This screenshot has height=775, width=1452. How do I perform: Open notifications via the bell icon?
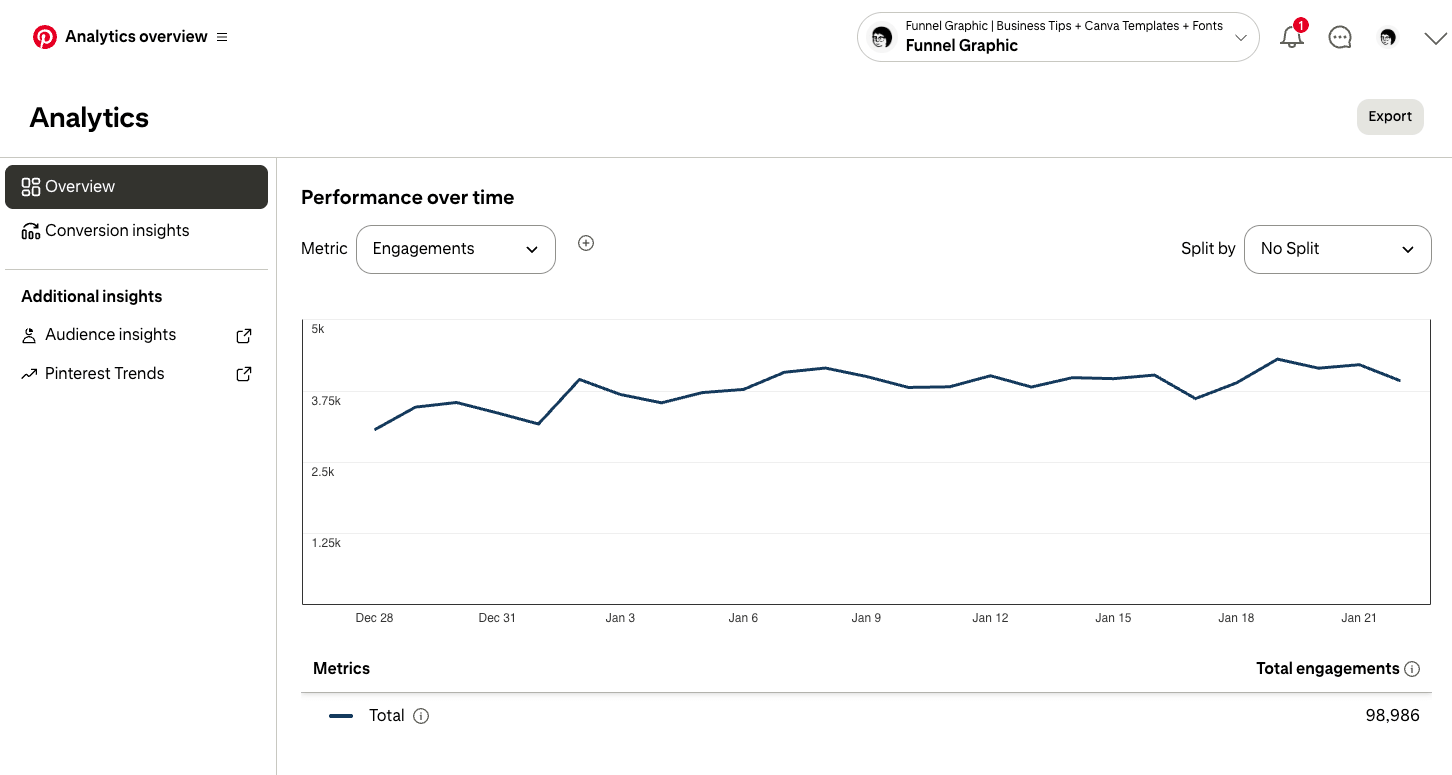[1291, 37]
